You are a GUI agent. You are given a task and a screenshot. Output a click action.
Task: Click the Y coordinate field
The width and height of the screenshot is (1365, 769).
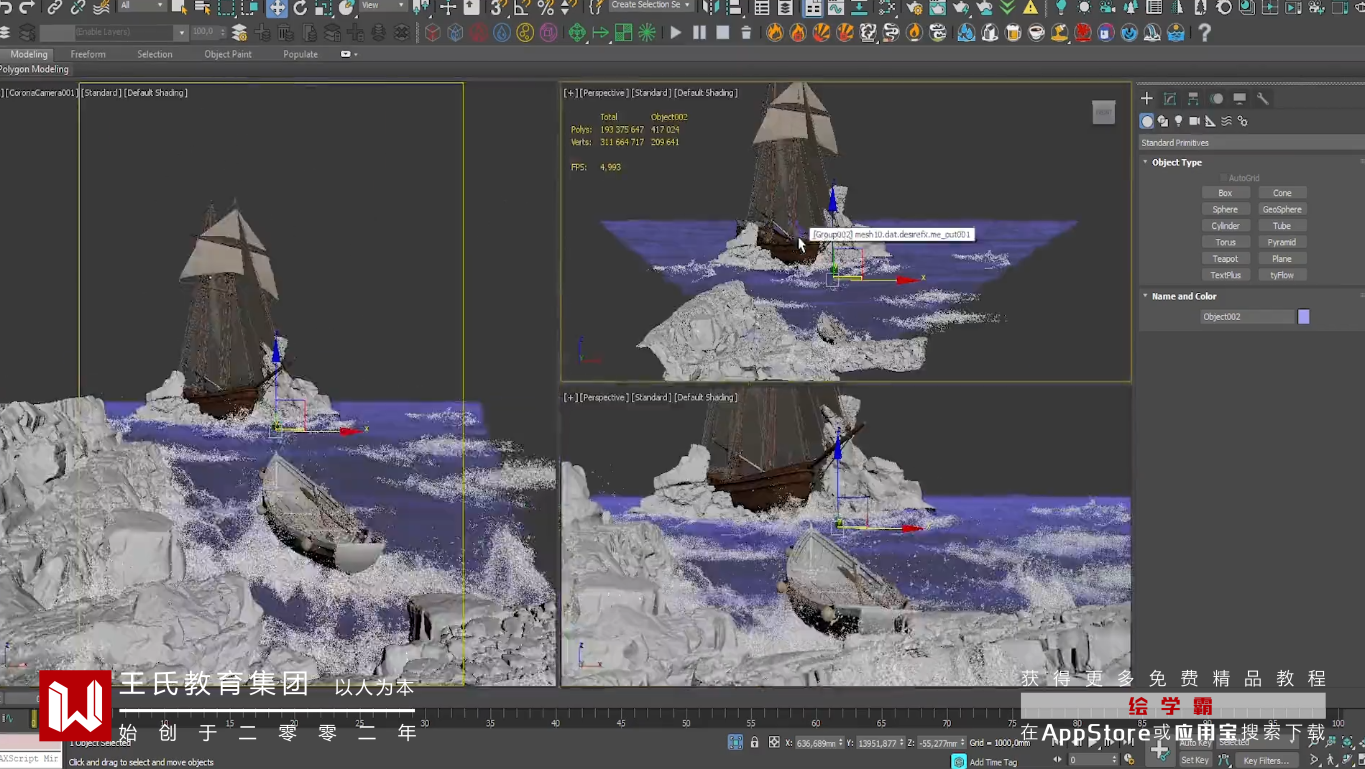click(881, 743)
